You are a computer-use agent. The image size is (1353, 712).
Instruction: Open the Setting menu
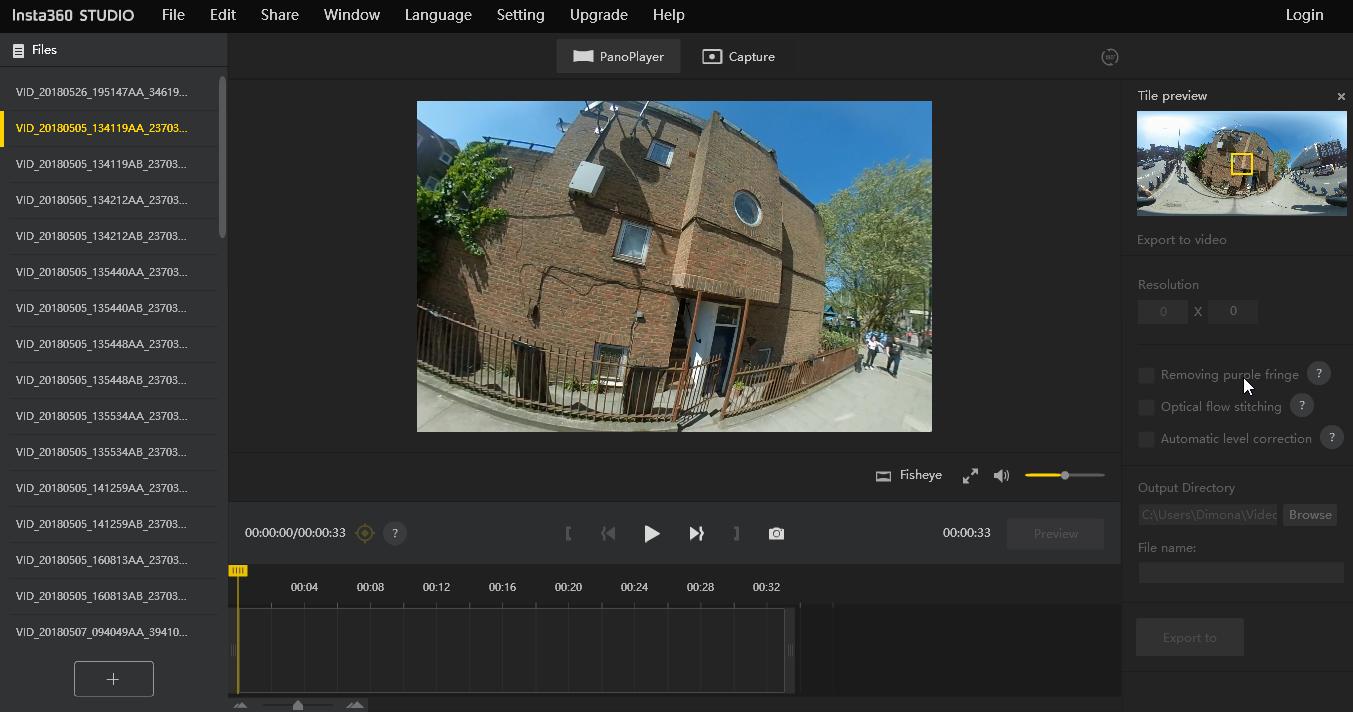[520, 15]
